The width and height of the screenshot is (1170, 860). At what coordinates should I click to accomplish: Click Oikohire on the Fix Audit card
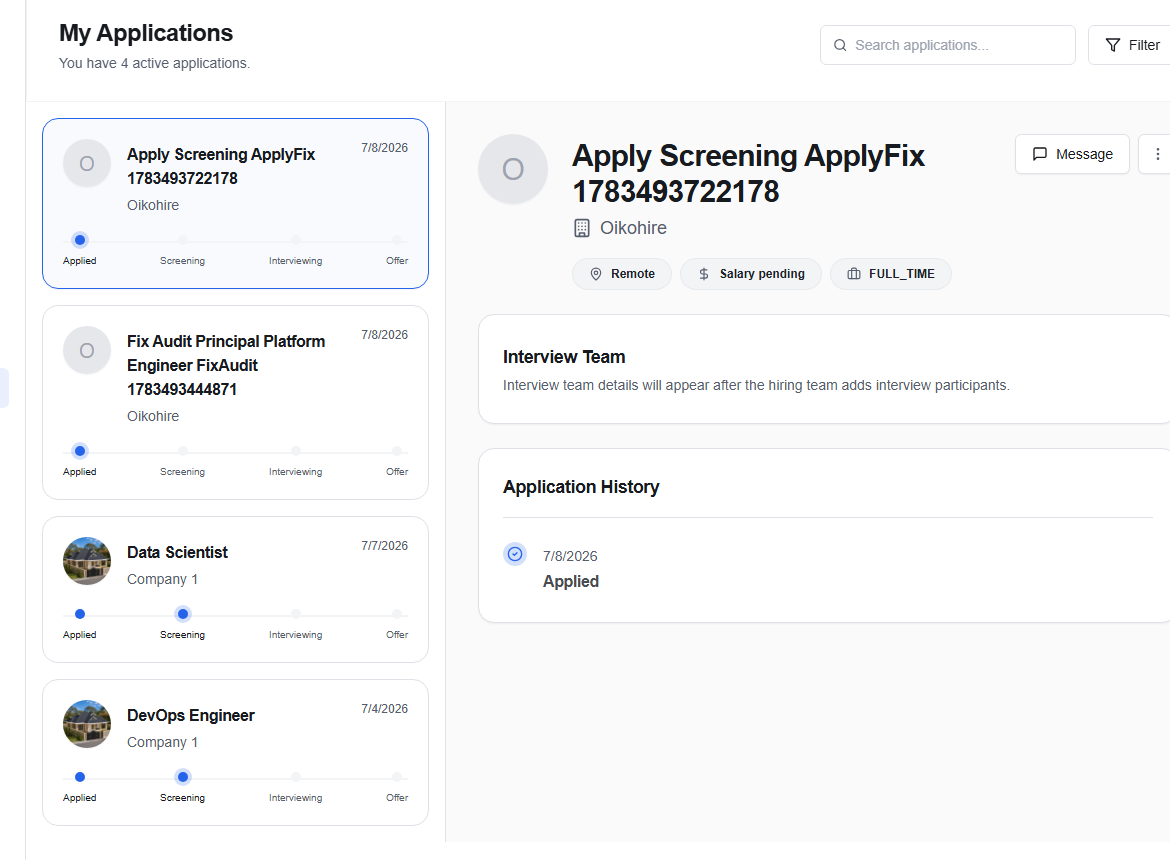(153, 416)
